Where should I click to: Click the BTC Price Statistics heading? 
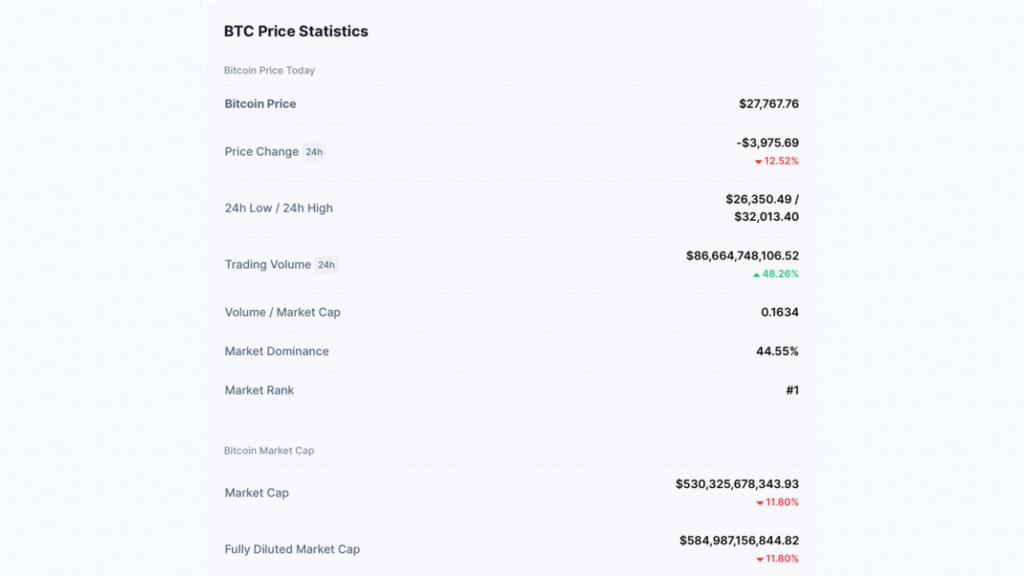pyautogui.click(x=296, y=31)
